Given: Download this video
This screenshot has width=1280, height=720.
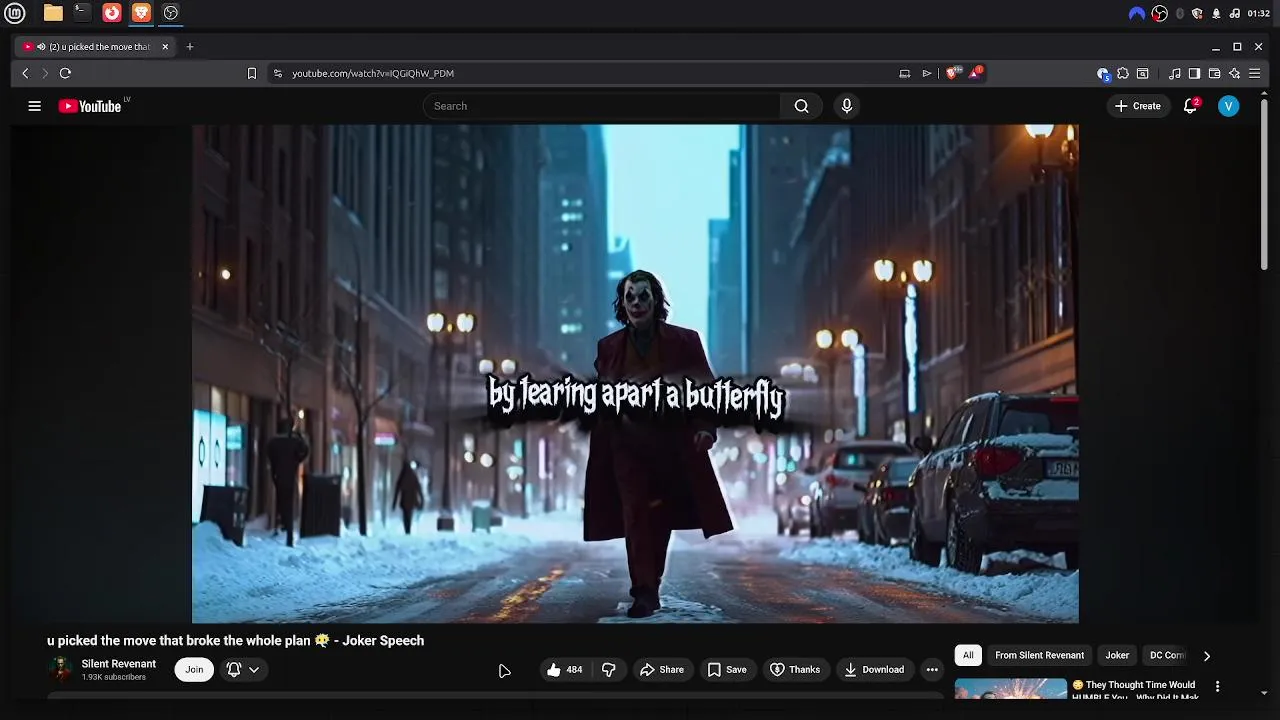Looking at the screenshot, I should [x=874, y=670].
